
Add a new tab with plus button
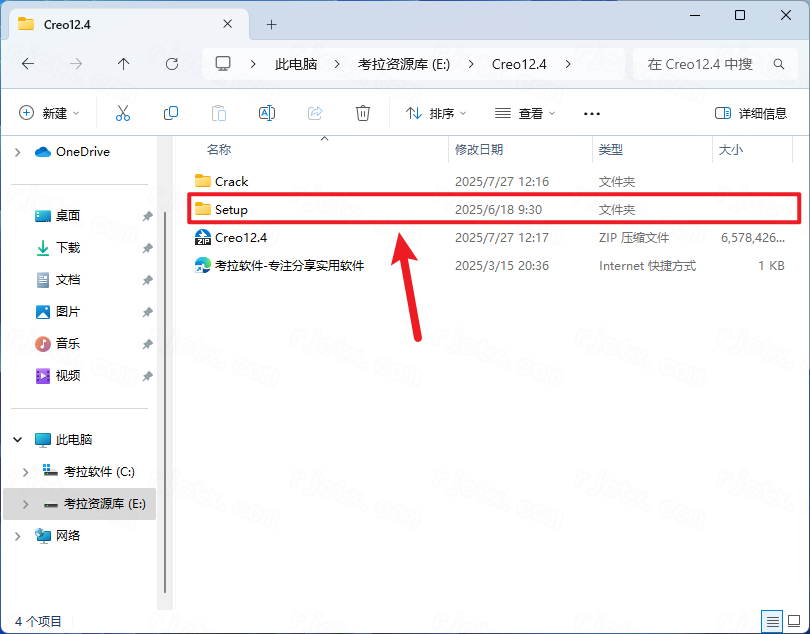click(272, 24)
